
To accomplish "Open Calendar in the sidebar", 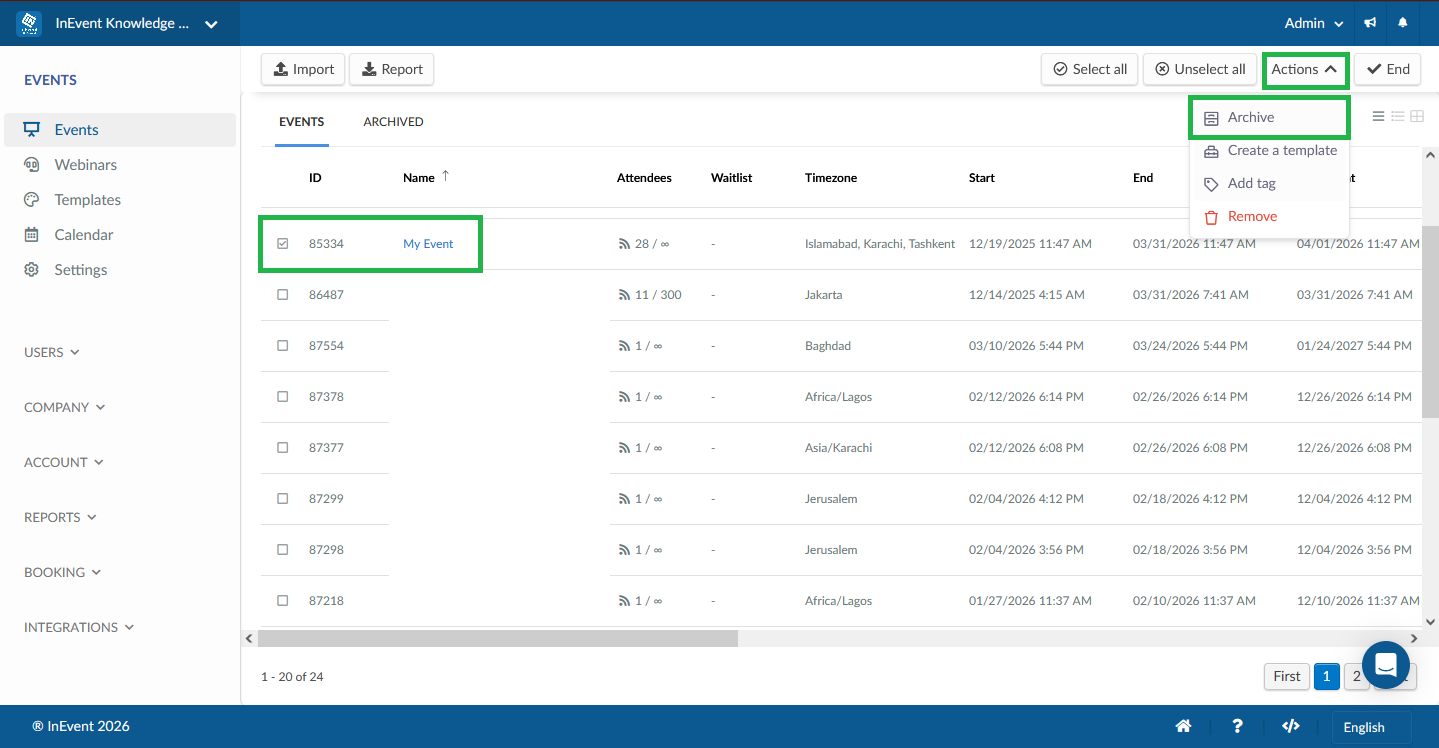I will click(x=120, y=235).
